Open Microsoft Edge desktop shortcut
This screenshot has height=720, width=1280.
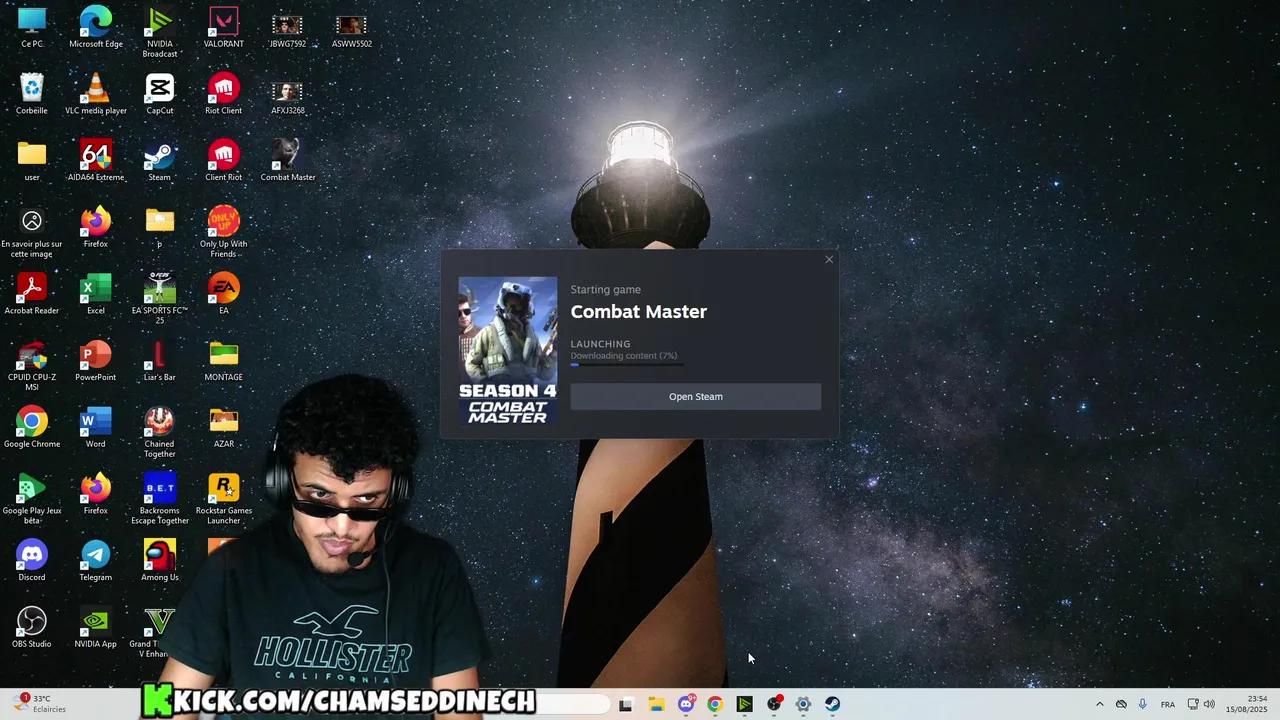(x=96, y=28)
